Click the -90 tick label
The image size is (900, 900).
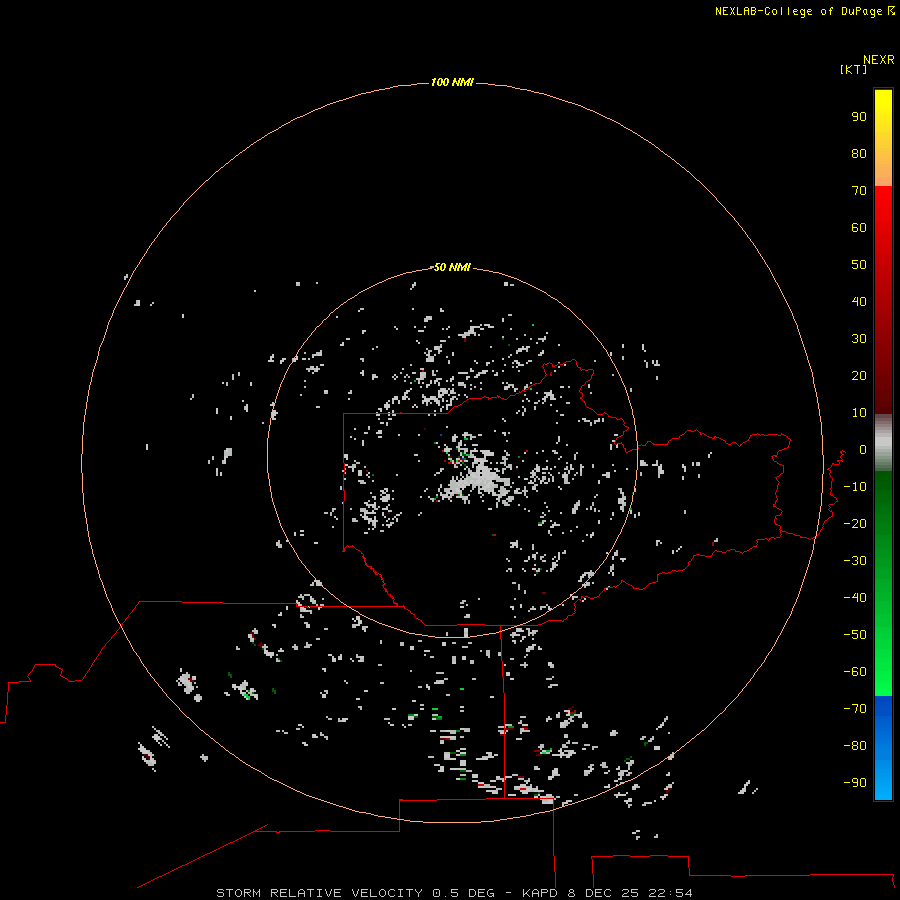tap(855, 783)
